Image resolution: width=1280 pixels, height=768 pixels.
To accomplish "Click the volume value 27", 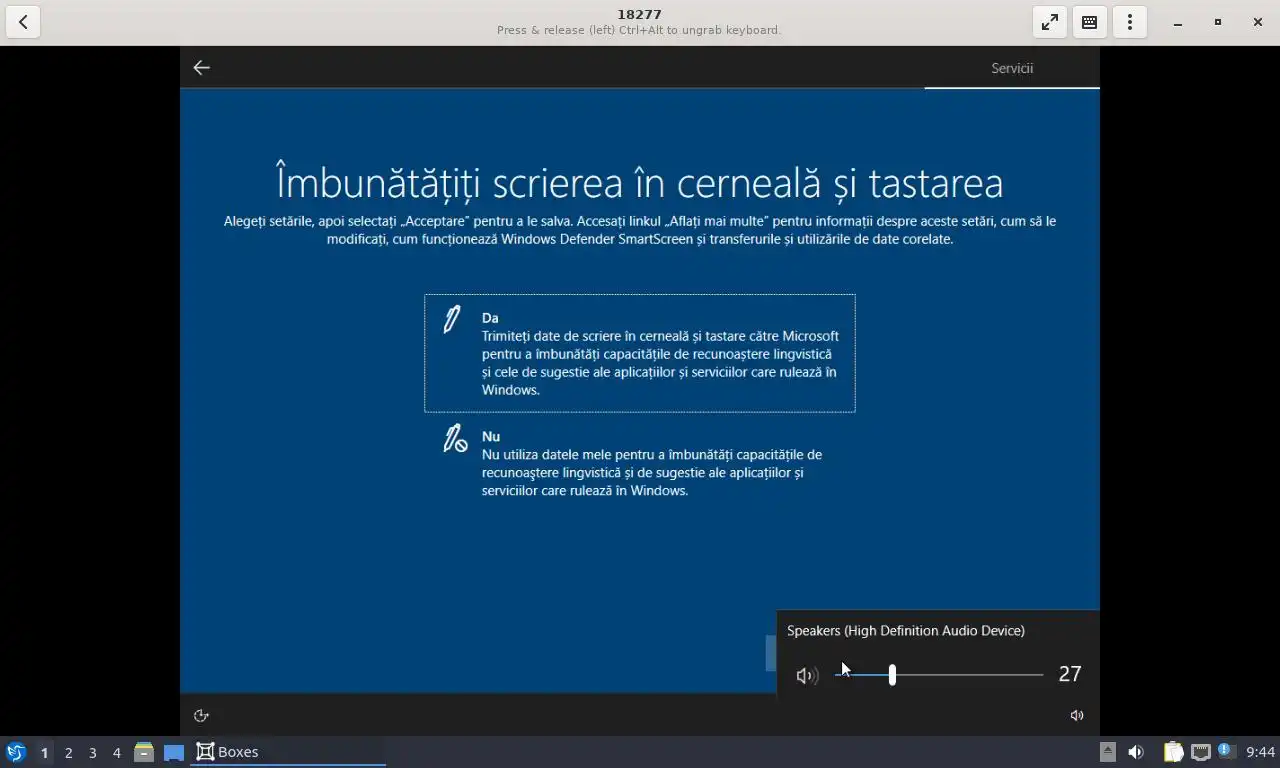I will click(x=1070, y=674).
